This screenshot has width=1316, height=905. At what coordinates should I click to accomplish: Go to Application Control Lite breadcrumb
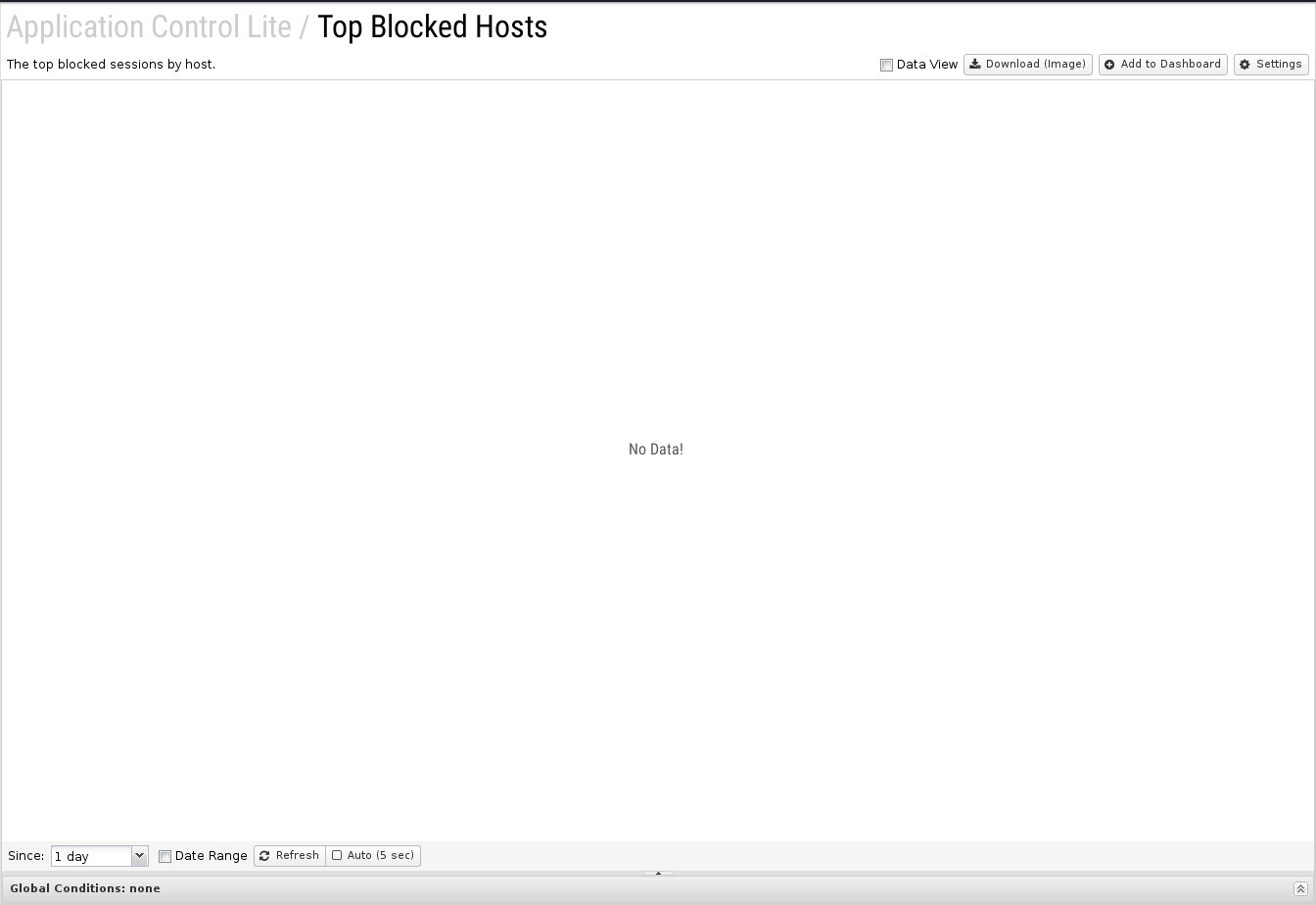tap(149, 27)
